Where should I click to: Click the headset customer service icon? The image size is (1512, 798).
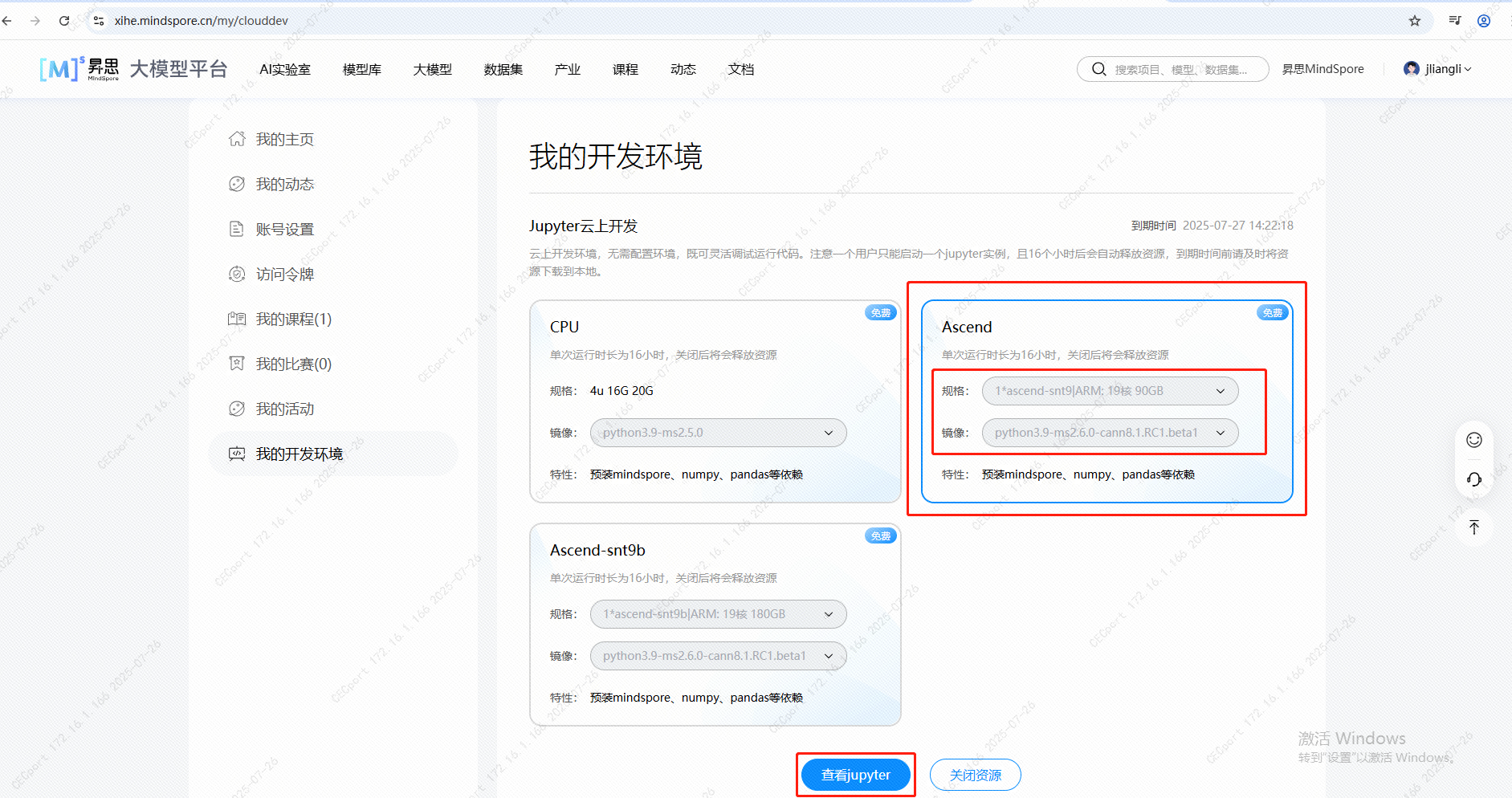[x=1474, y=479]
